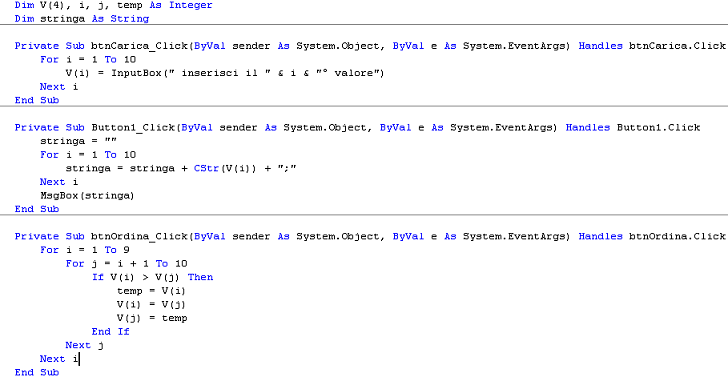Click the "Next j" line
The width and height of the screenshot is (728, 377).
tap(84, 345)
